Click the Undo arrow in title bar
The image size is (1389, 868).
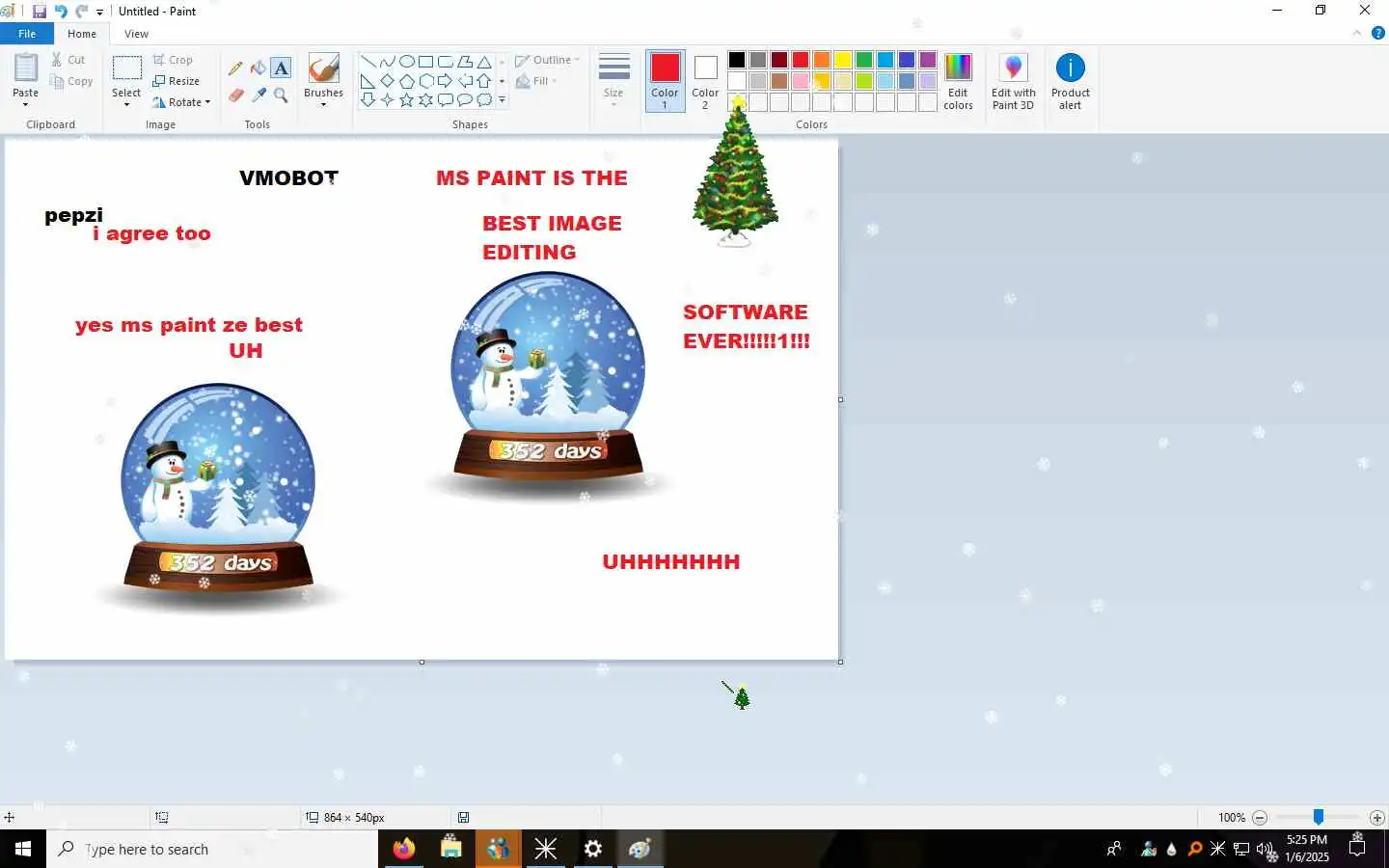click(61, 12)
